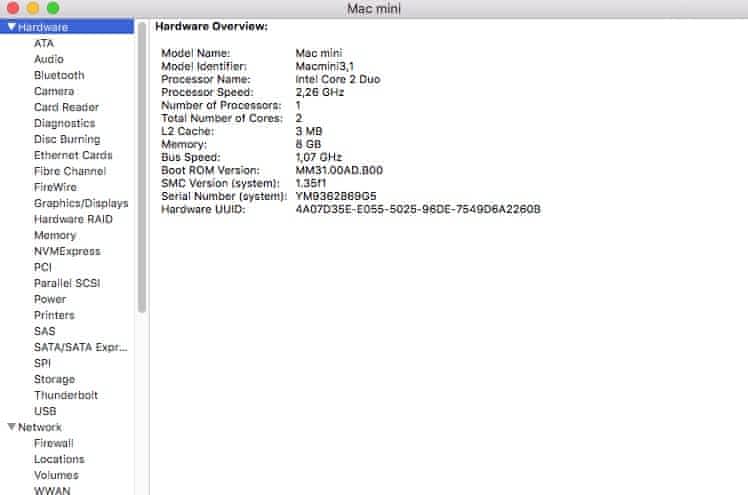Screen dimensions: 748x495
Task: Click the Hardware UUID value
Action: [418, 209]
